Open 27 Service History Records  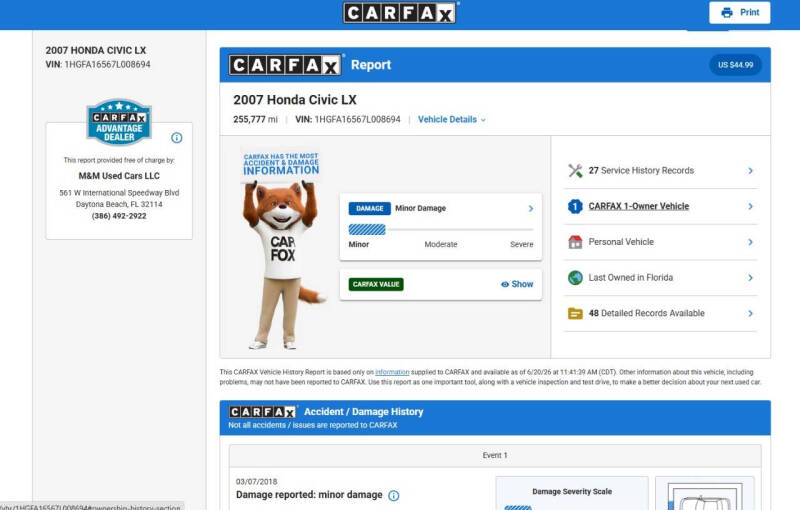click(661, 171)
